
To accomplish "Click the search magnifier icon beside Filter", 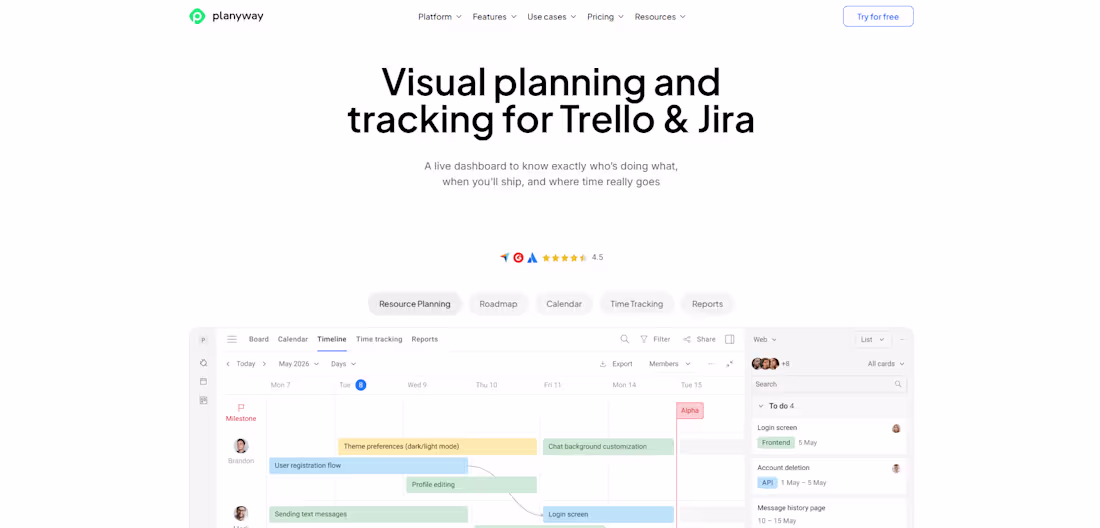I will (624, 339).
